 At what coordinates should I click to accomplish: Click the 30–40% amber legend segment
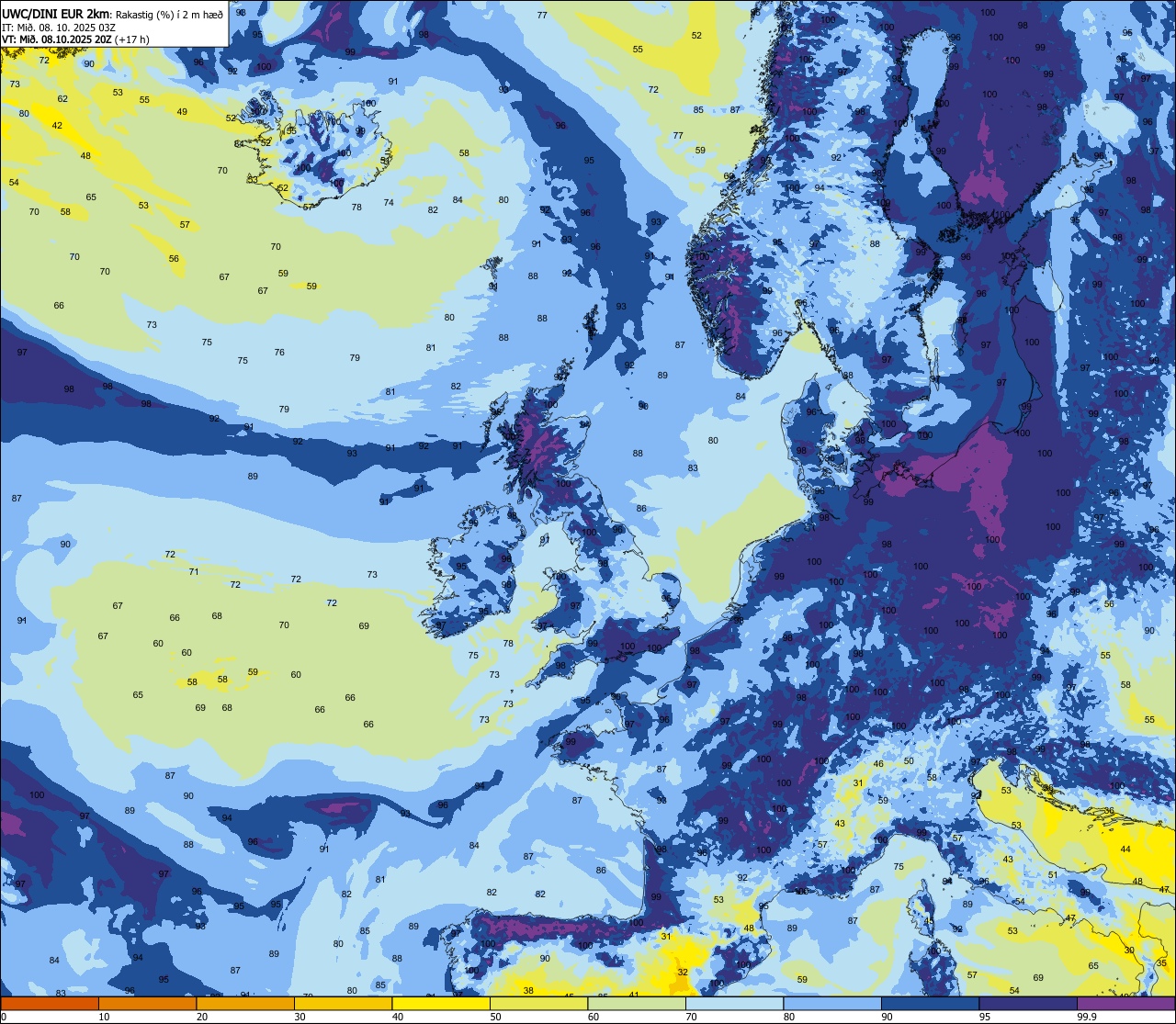click(x=343, y=1003)
